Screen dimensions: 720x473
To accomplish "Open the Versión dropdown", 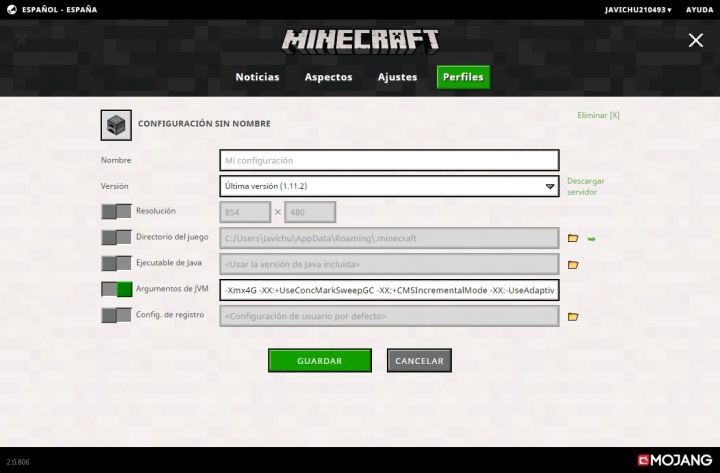I will coord(389,186).
